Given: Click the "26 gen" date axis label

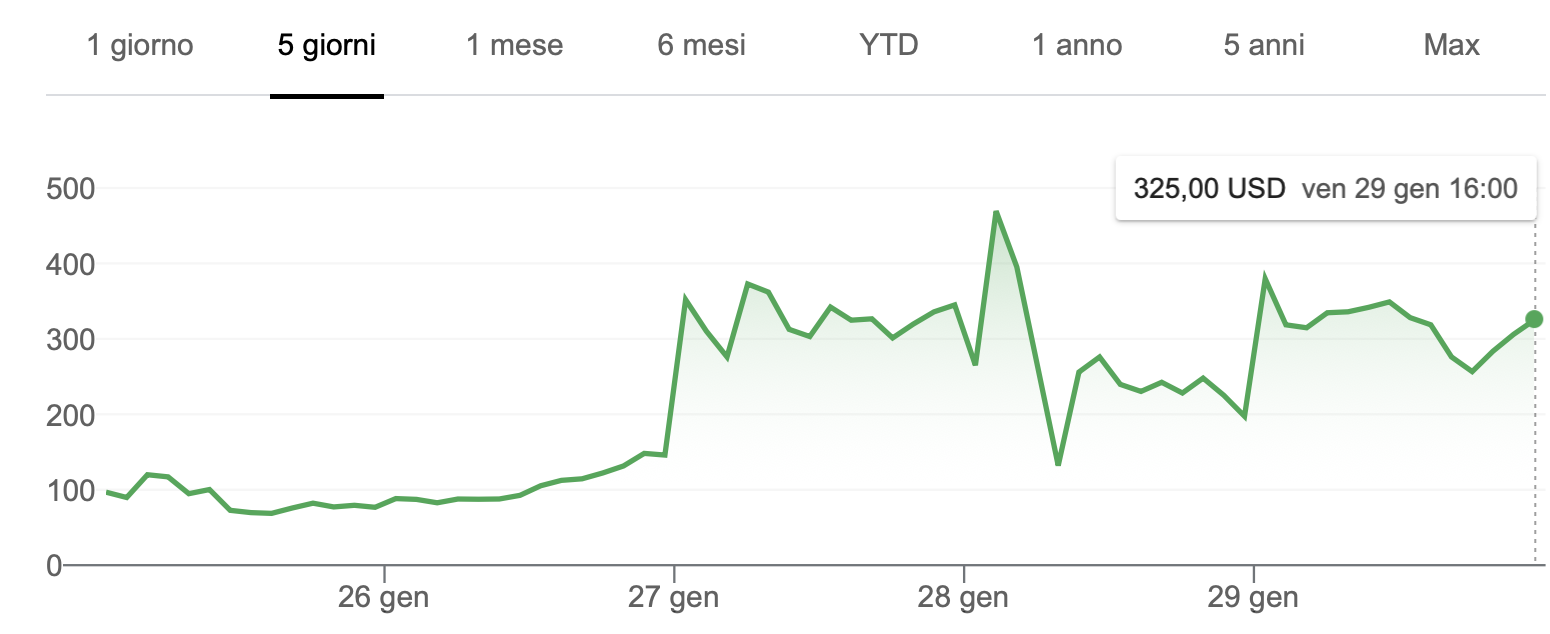Looking at the screenshot, I should [384, 599].
